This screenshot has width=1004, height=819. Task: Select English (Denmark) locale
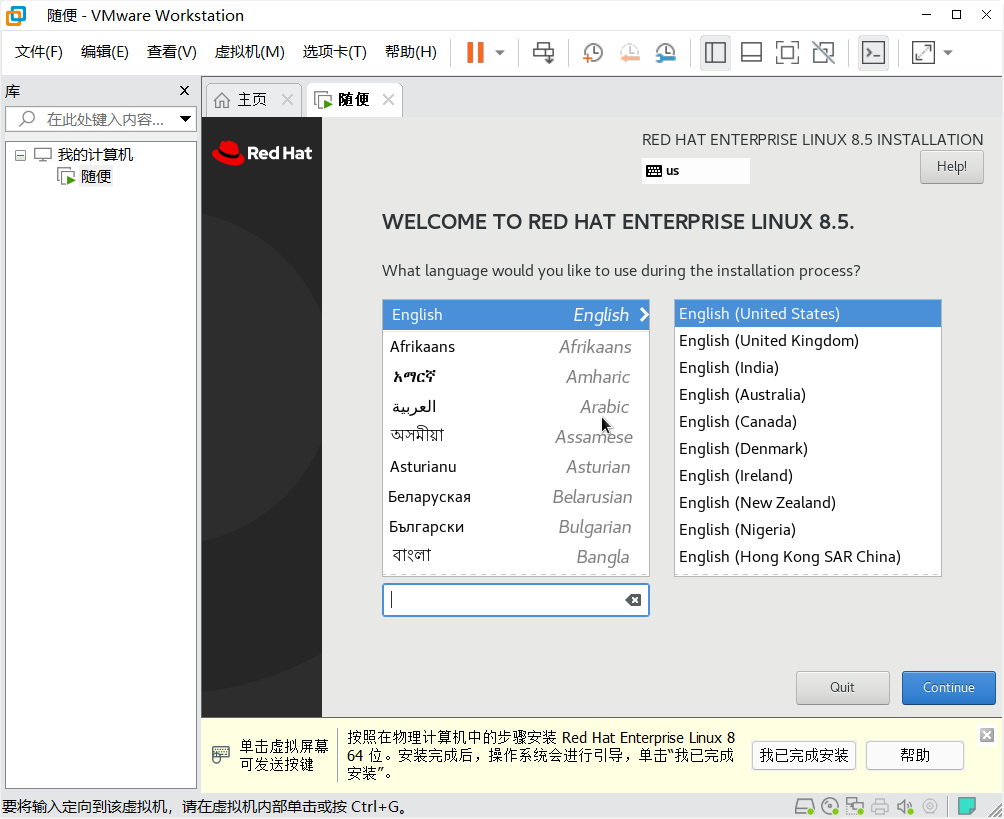pos(807,448)
